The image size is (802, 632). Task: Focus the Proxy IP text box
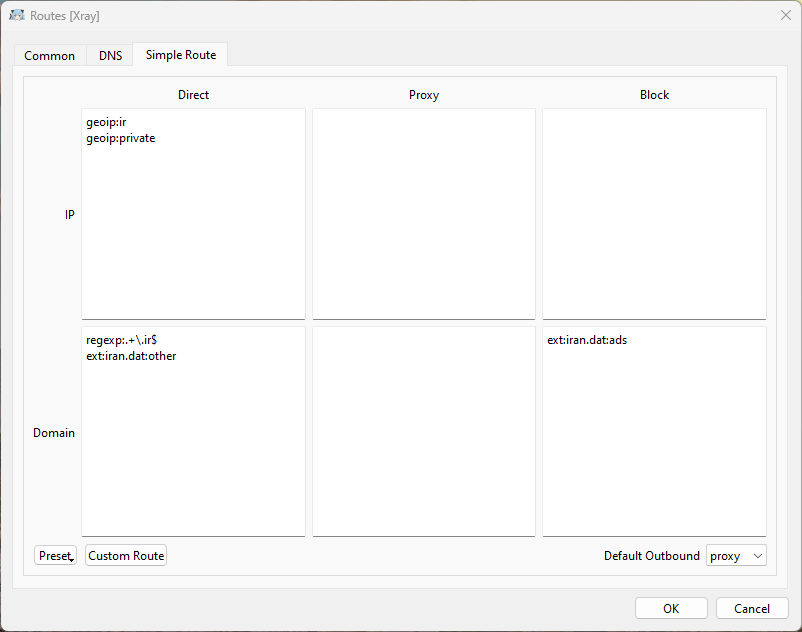point(424,214)
